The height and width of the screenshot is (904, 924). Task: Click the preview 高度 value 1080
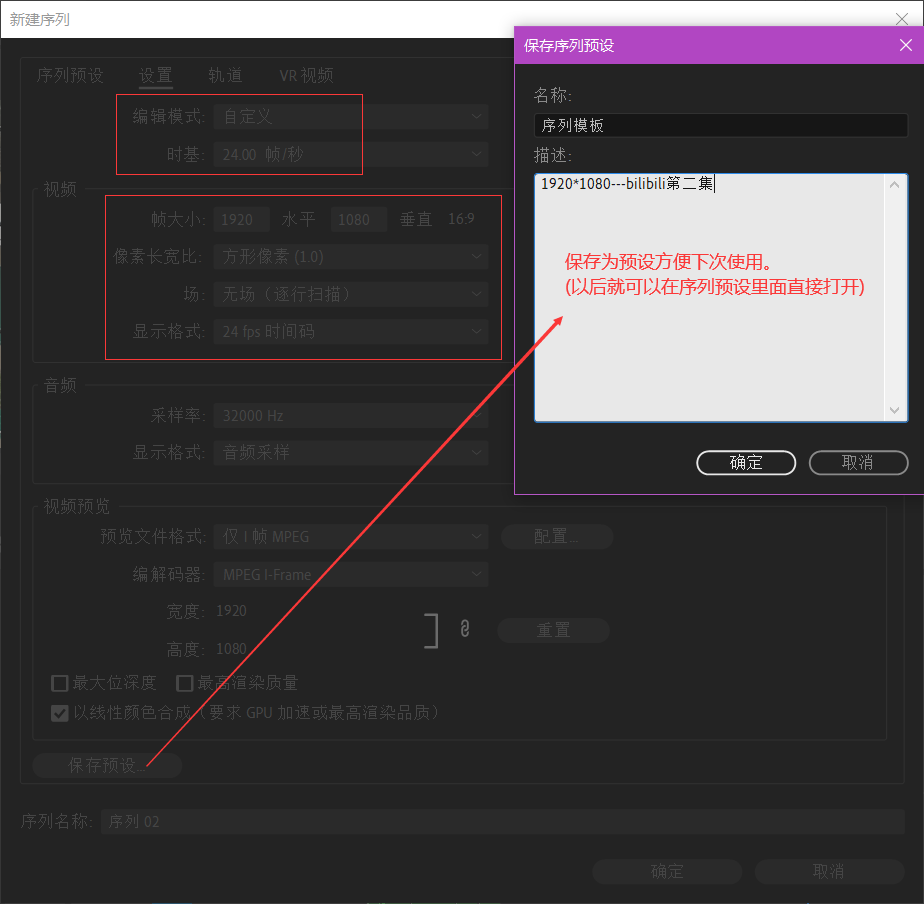(232, 649)
